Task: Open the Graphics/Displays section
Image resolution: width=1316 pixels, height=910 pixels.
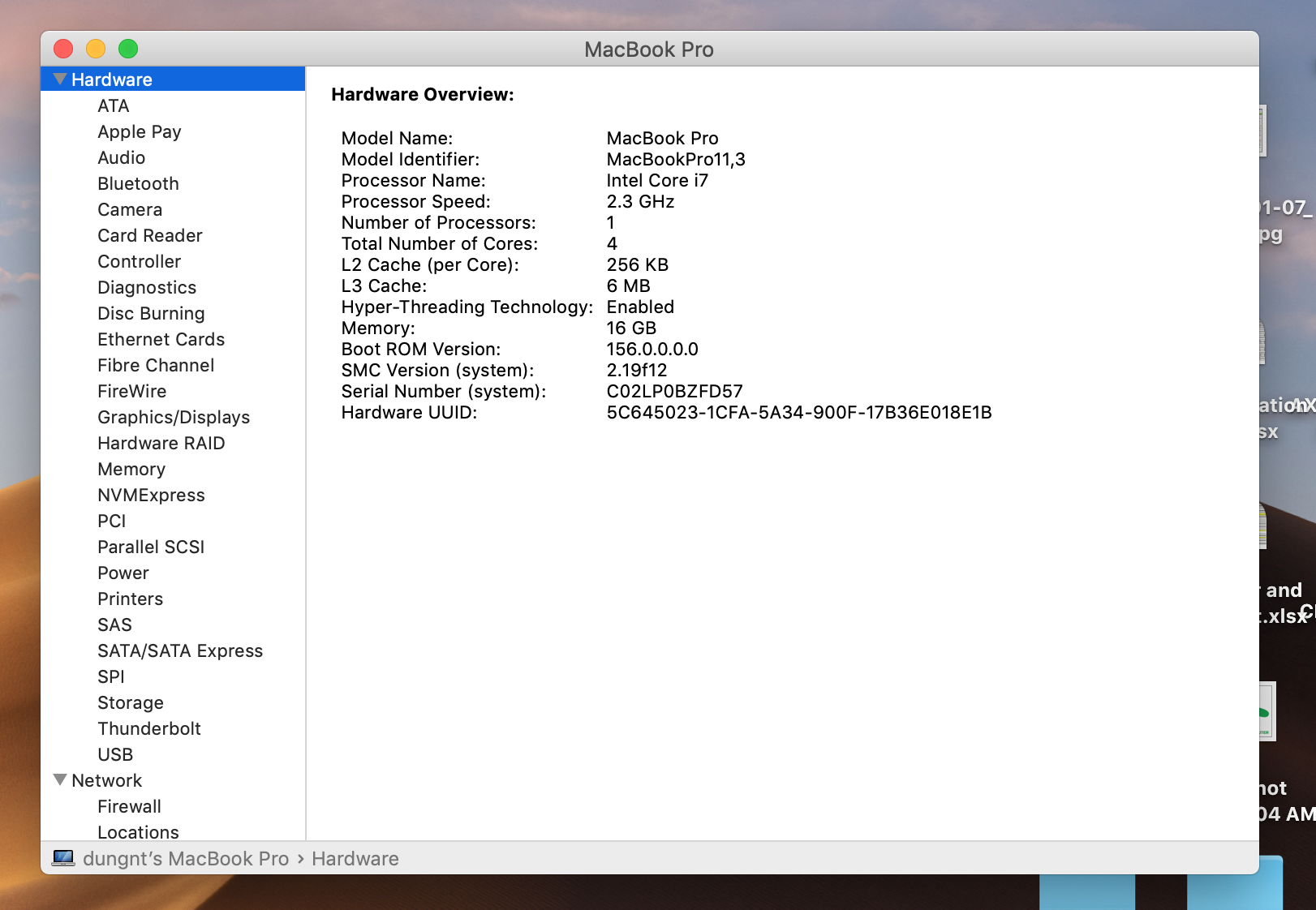Action: [174, 418]
